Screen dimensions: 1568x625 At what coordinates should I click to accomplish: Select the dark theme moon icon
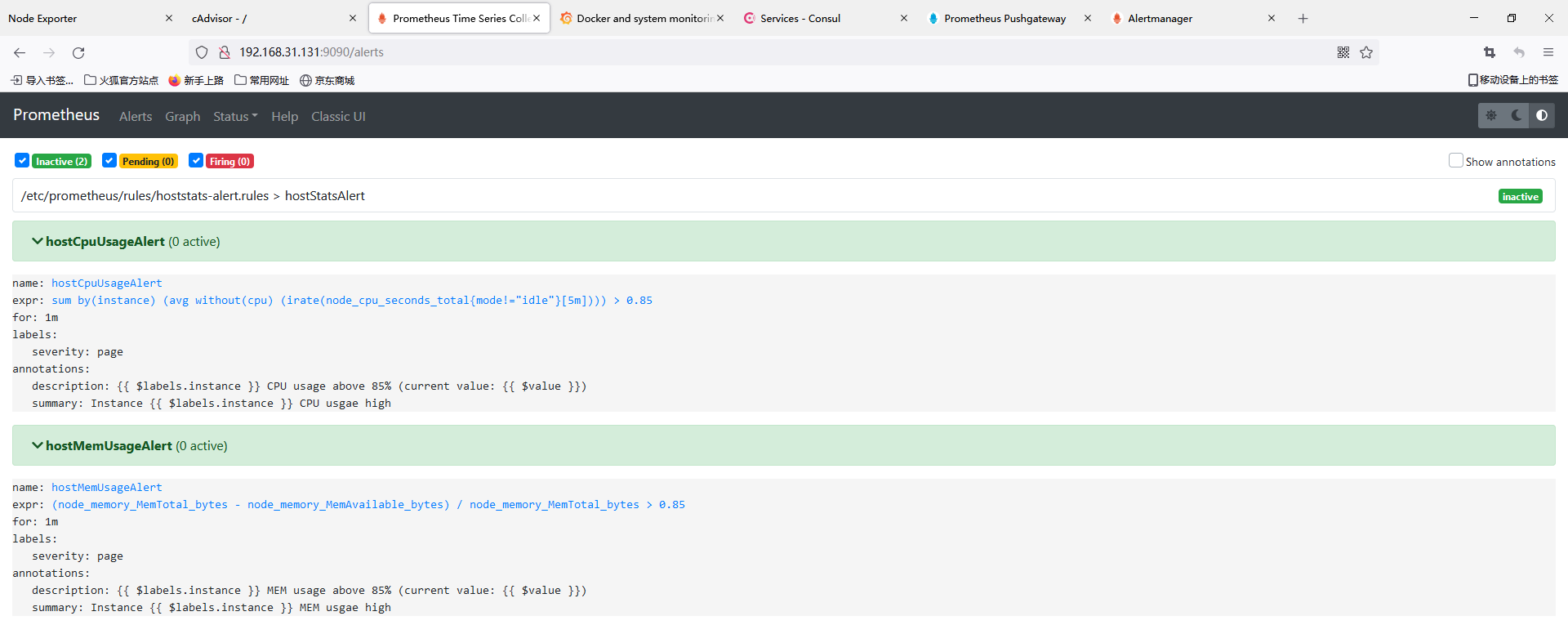1517,115
